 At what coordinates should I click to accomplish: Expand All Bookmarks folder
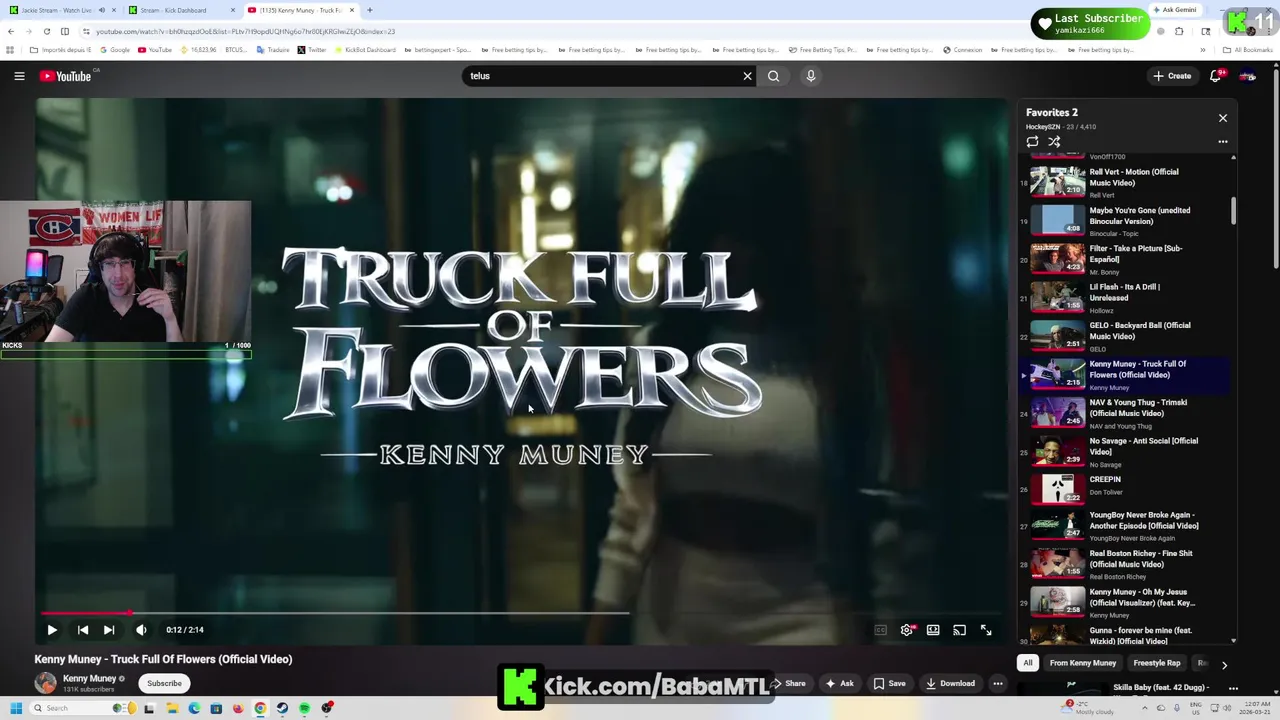(1248, 50)
